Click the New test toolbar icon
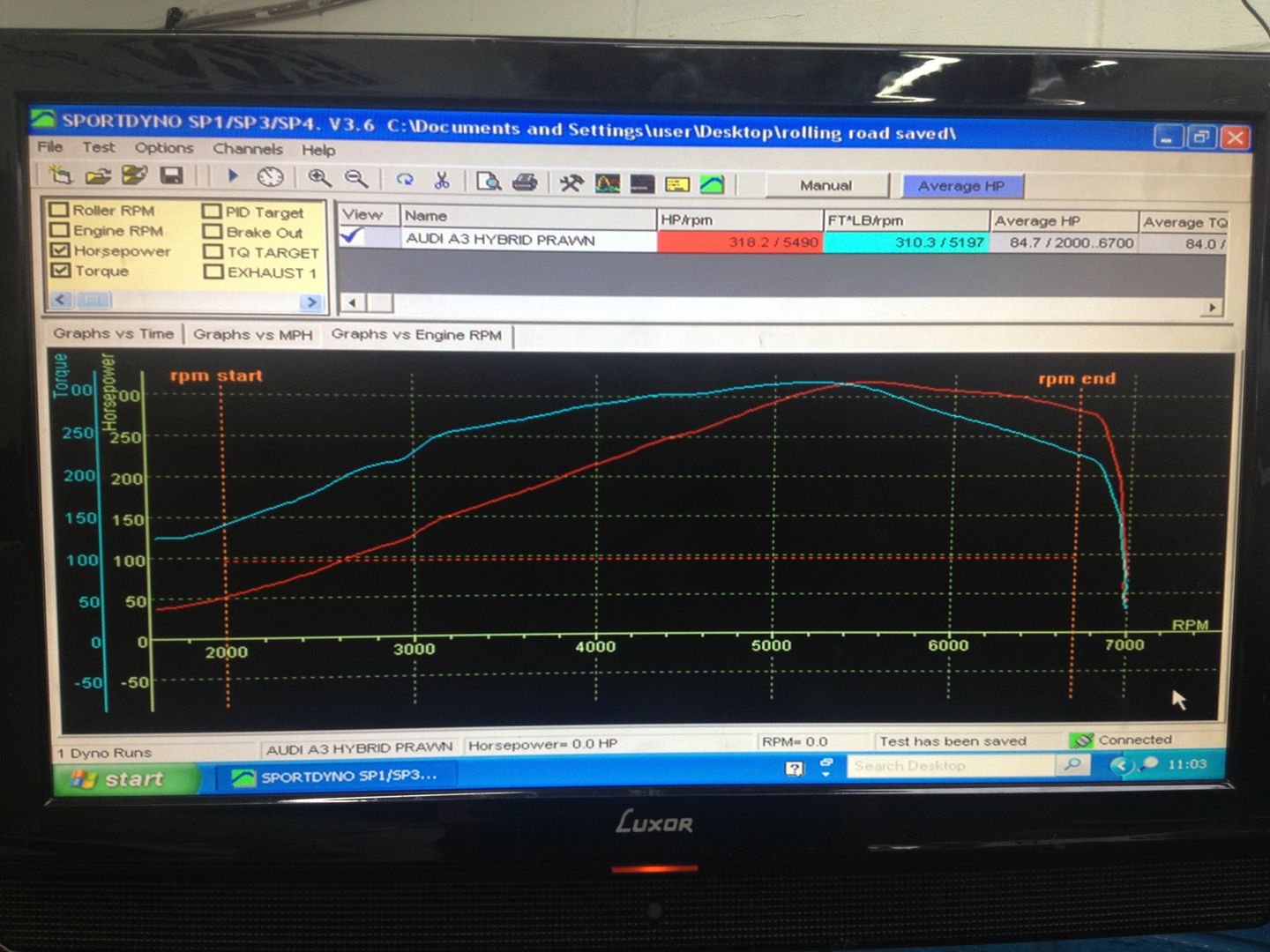This screenshot has width=1270, height=952. (60, 174)
